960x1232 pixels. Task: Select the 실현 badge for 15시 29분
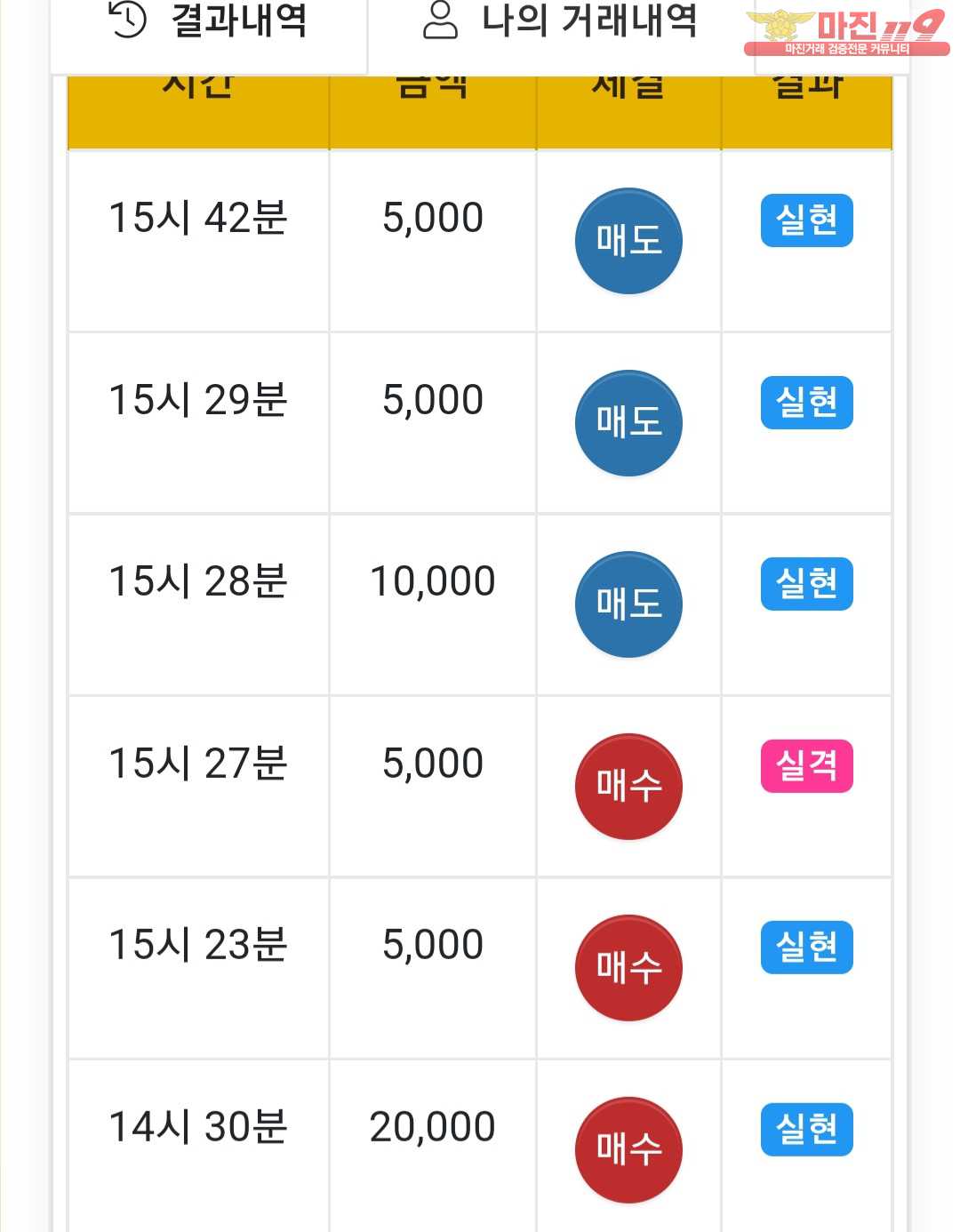click(x=807, y=403)
